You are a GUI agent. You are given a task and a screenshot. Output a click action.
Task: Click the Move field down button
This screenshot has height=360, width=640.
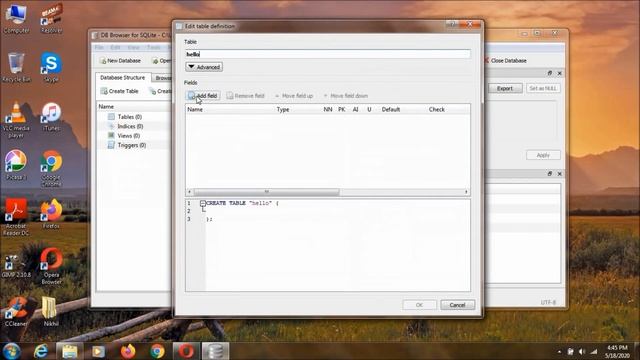click(x=345, y=96)
